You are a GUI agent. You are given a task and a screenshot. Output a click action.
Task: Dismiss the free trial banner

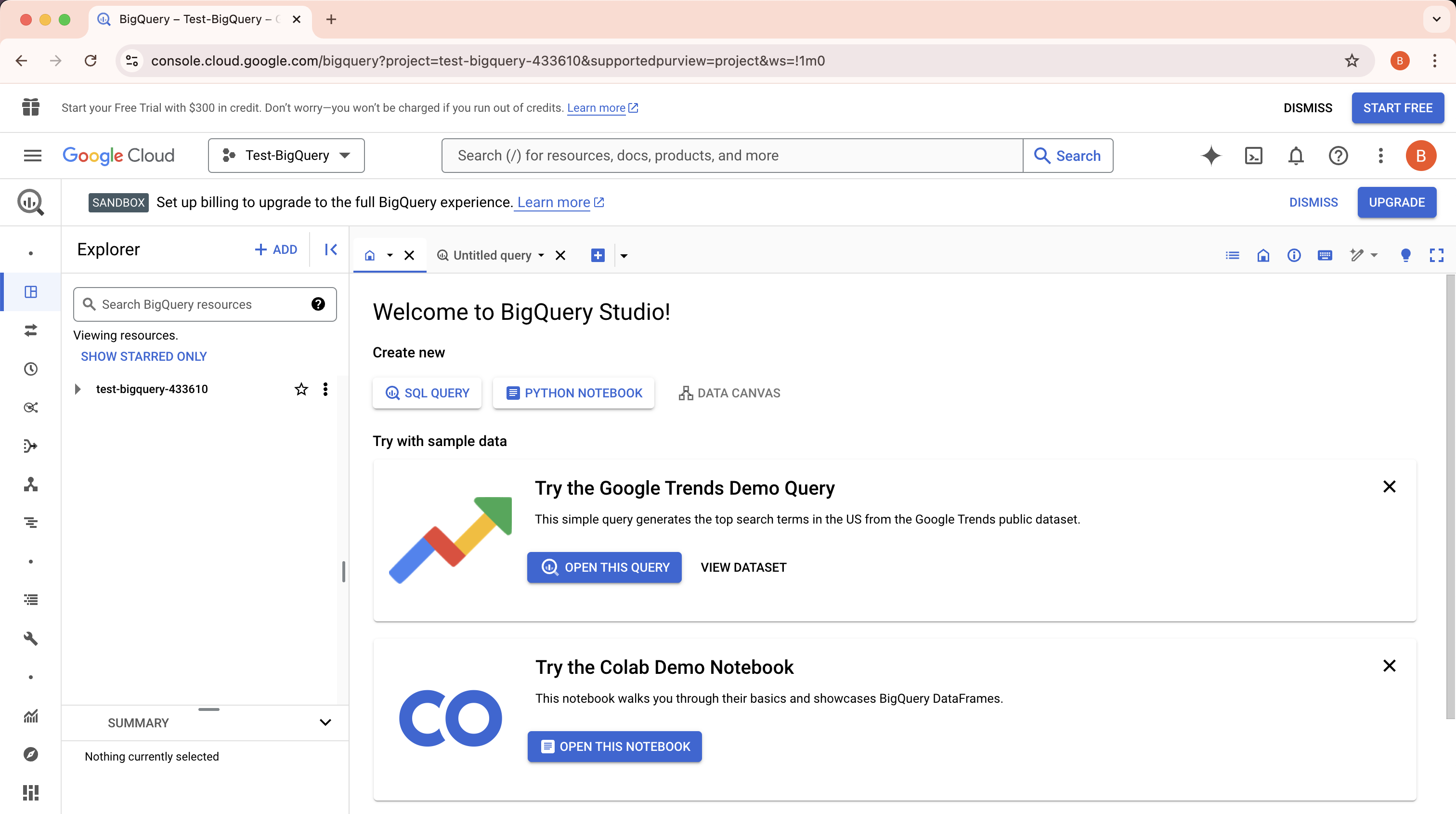[1307, 107]
